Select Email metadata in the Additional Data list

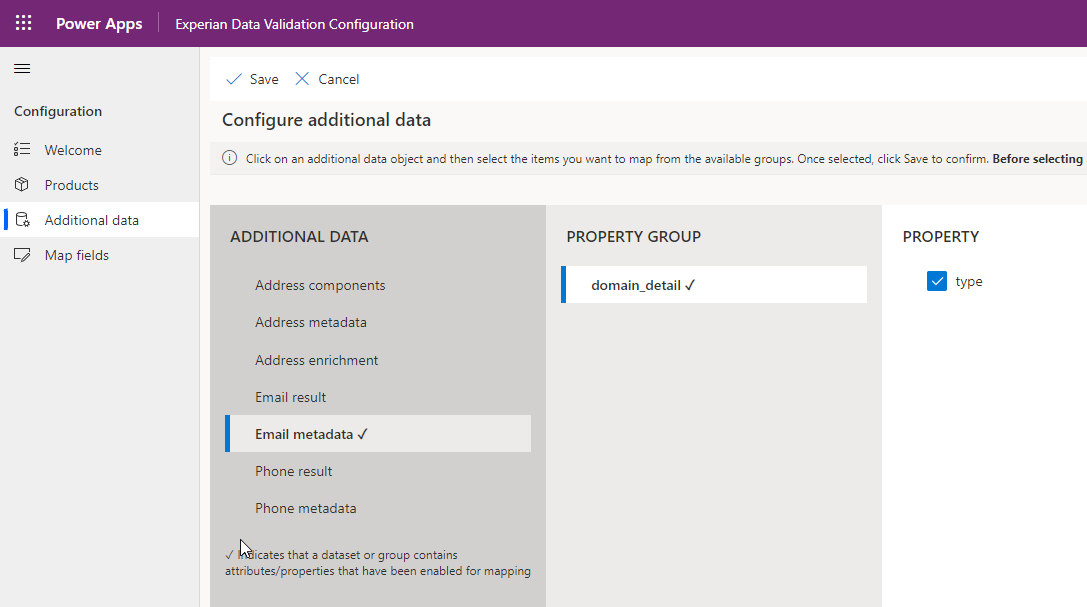[311, 433]
